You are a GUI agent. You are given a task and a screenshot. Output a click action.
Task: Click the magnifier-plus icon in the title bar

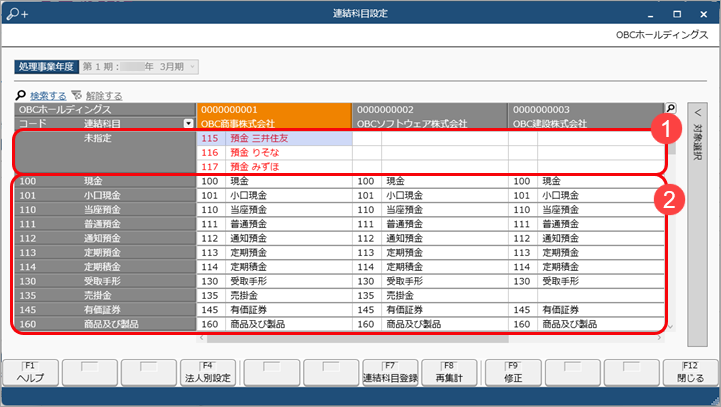[x=17, y=14]
